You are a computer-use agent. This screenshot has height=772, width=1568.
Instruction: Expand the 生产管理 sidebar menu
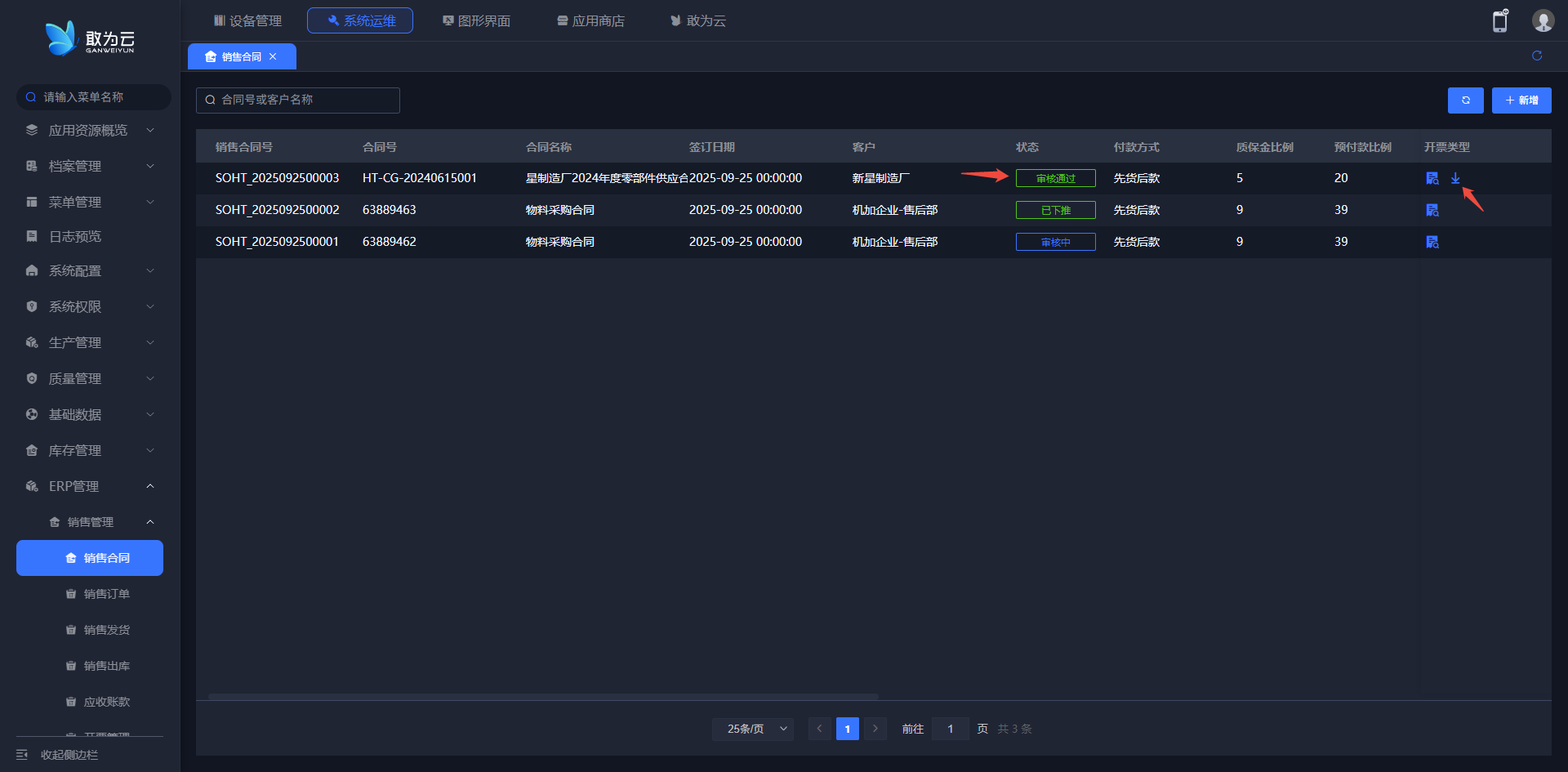click(x=90, y=342)
